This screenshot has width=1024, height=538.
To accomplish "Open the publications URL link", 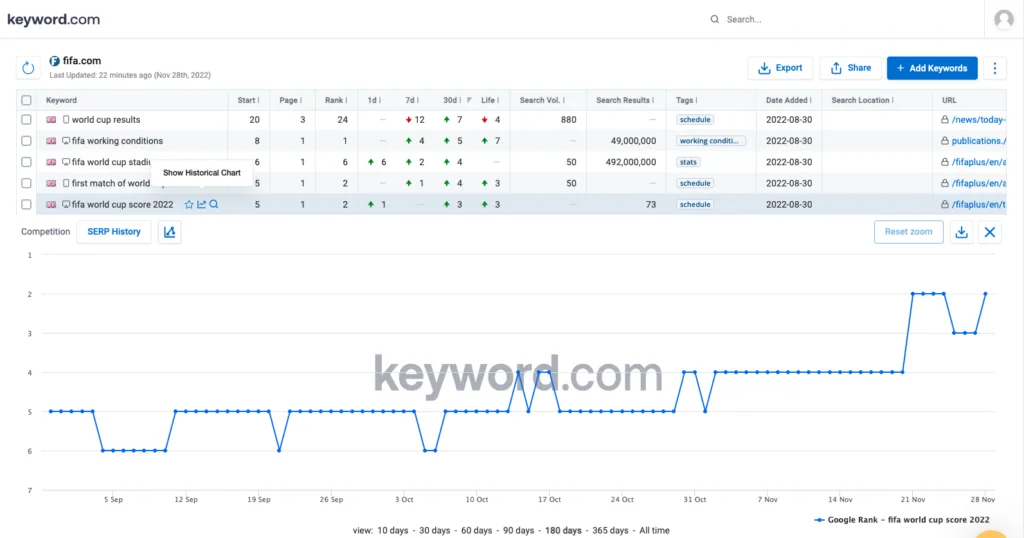I will tap(978, 141).
